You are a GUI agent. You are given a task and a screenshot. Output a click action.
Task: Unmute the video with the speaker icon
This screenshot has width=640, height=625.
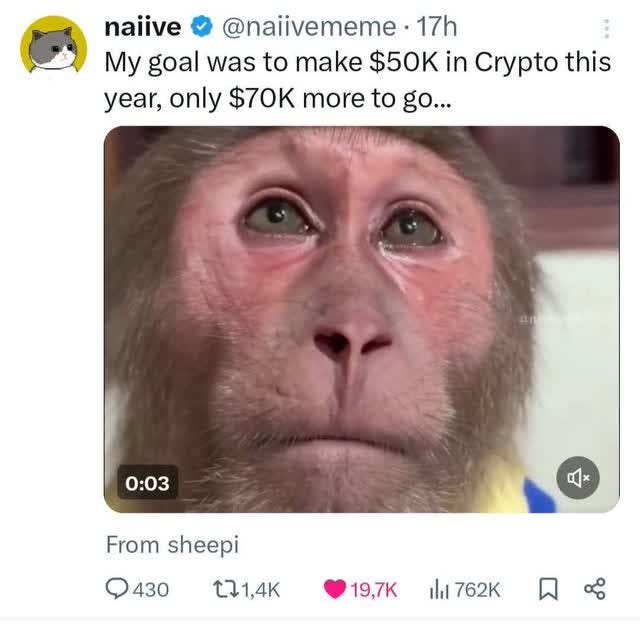click(x=578, y=477)
